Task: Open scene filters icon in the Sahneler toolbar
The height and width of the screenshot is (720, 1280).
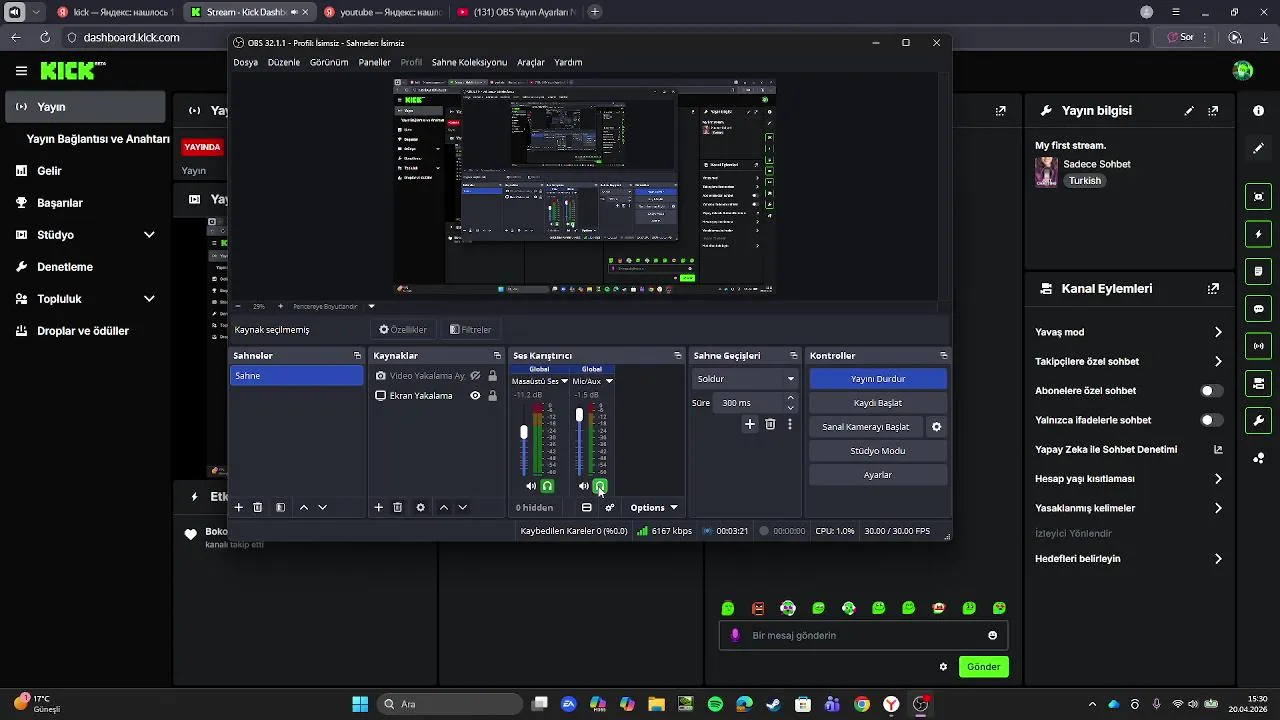Action: (280, 508)
